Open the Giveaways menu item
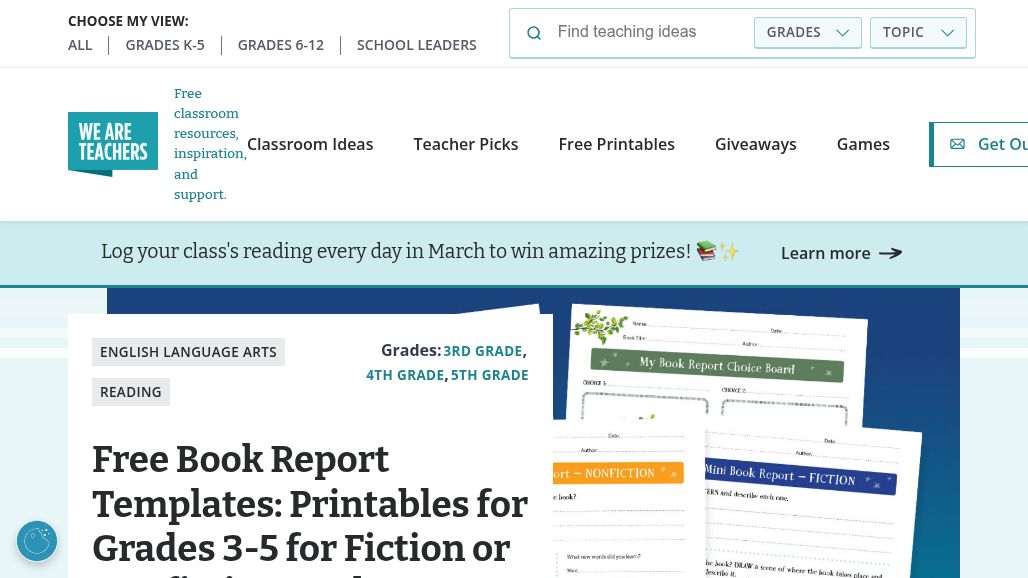This screenshot has width=1028, height=578. pos(755,144)
